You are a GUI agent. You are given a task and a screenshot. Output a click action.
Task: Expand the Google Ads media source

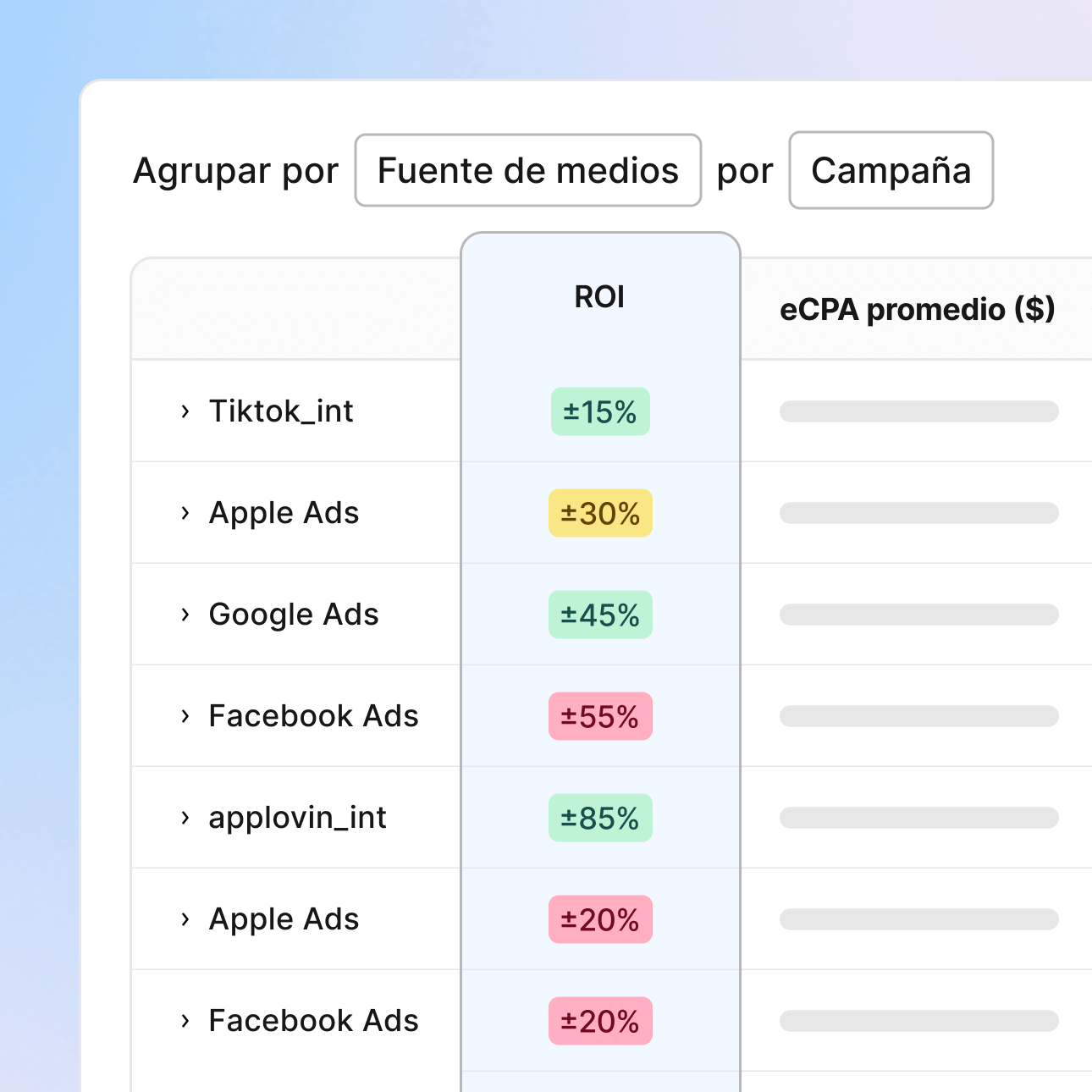[185, 615]
